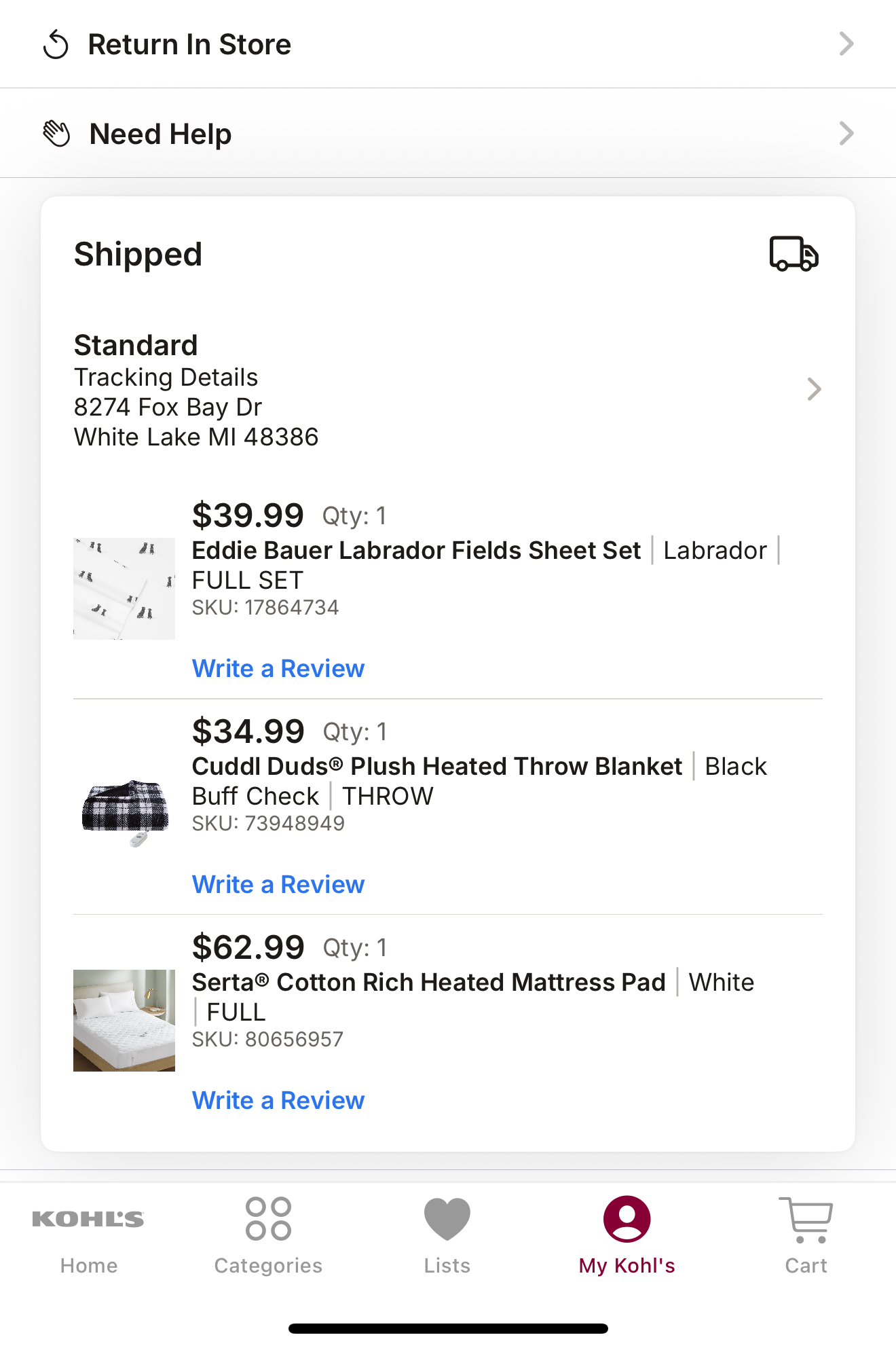Write a Review for Serta mattress pad
The width and height of the screenshot is (896, 1350).
click(278, 1101)
